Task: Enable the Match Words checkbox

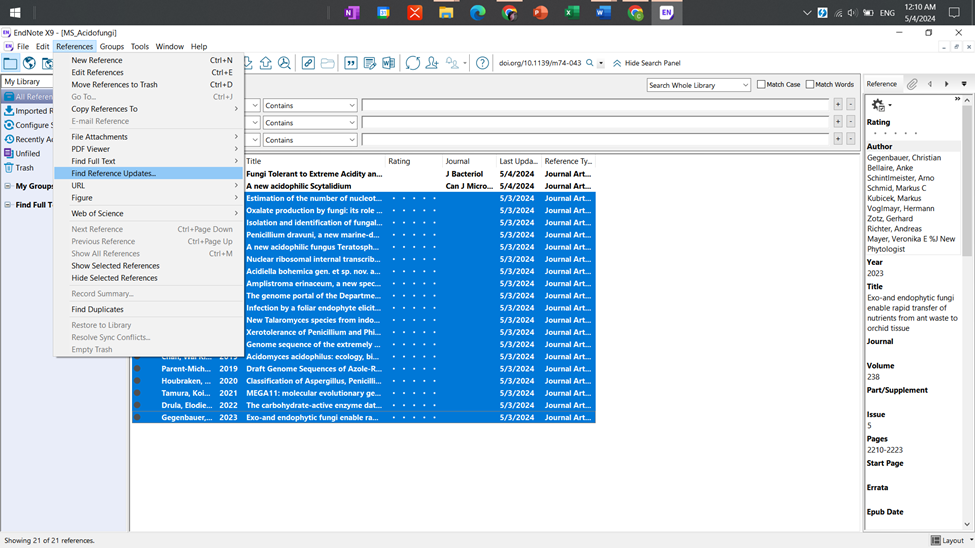Action: pos(810,84)
